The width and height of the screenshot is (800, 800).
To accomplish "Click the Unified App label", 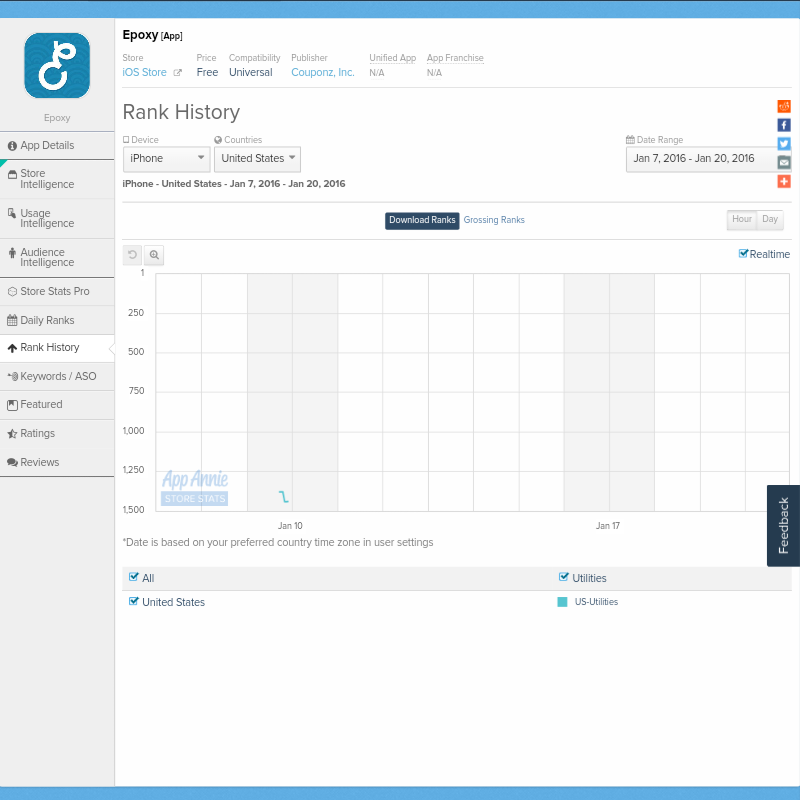I will click(x=392, y=58).
